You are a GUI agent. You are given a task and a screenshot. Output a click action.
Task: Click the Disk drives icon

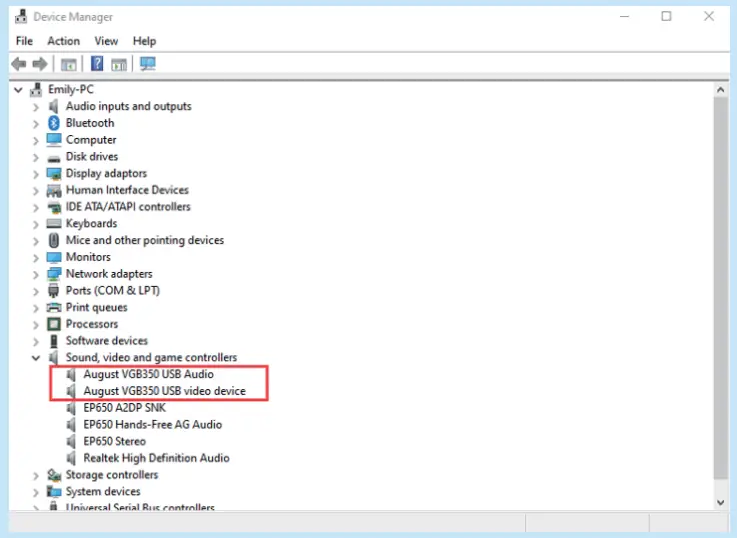(54, 158)
